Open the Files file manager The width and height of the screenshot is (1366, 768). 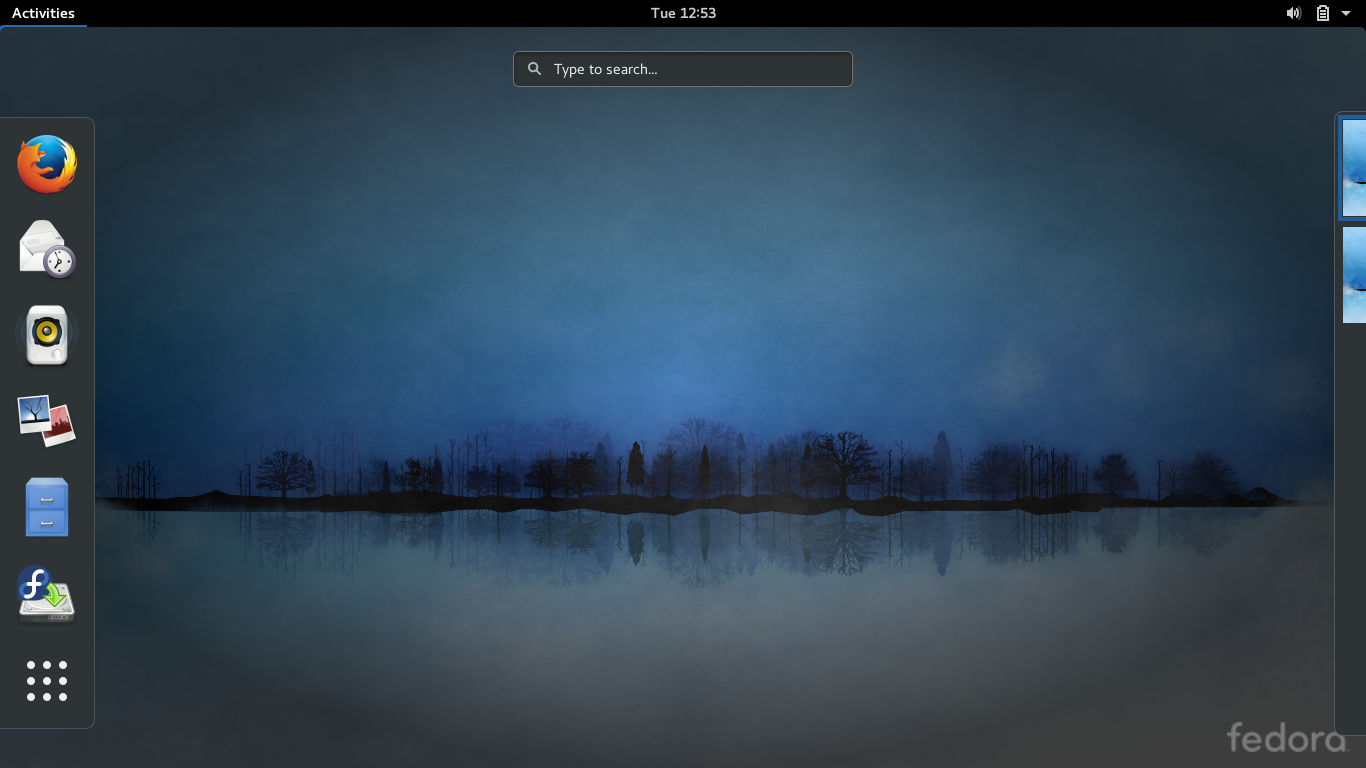point(46,506)
